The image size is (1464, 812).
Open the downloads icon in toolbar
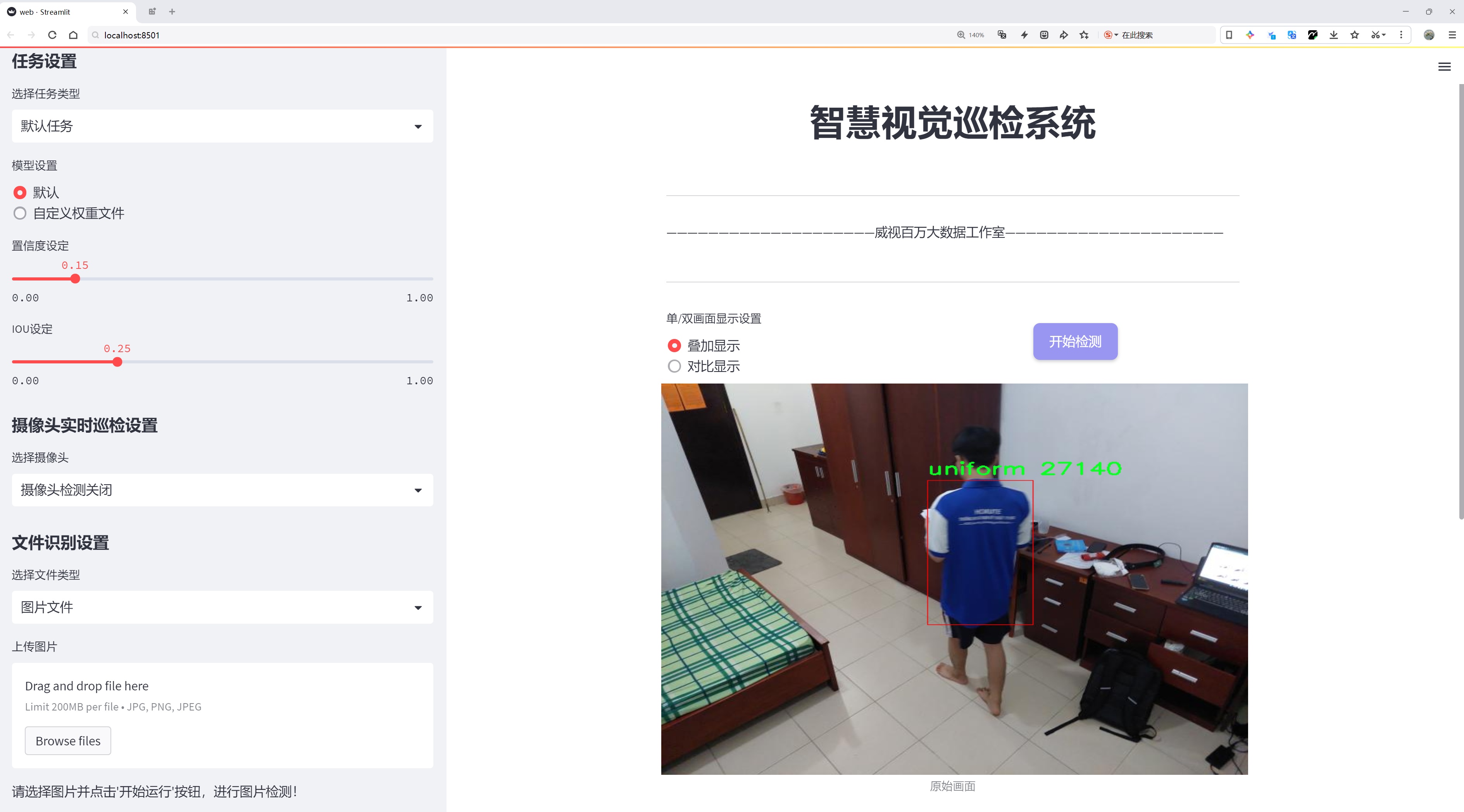1334,35
